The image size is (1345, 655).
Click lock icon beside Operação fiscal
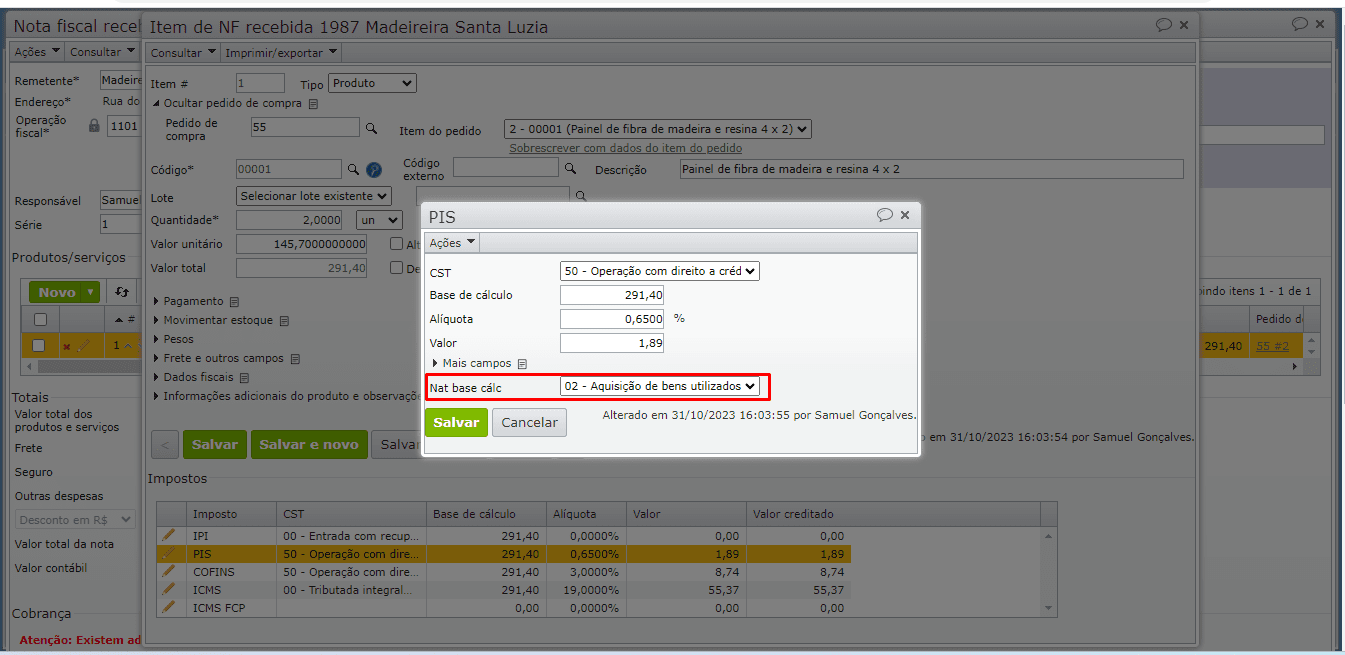click(x=95, y=126)
